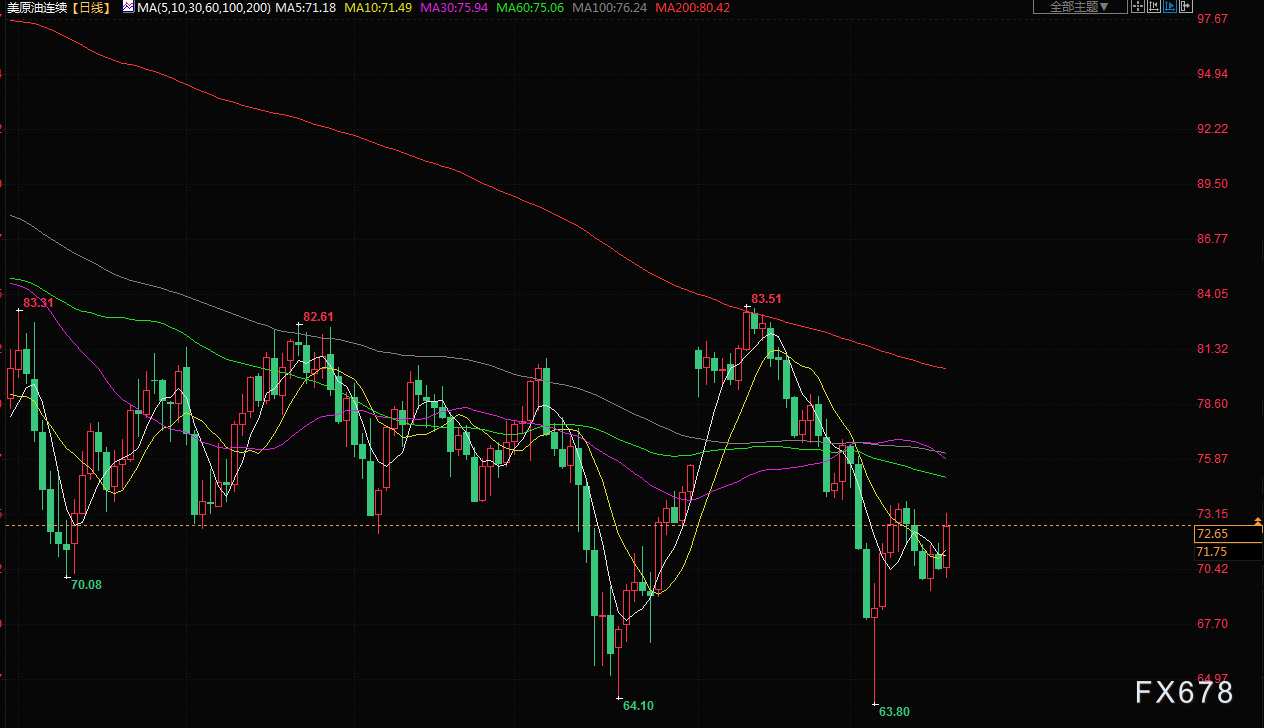1264x728 pixels.
Task: Open MA(5,10,30,60,100,200) parameter settings
Action: 204,7
